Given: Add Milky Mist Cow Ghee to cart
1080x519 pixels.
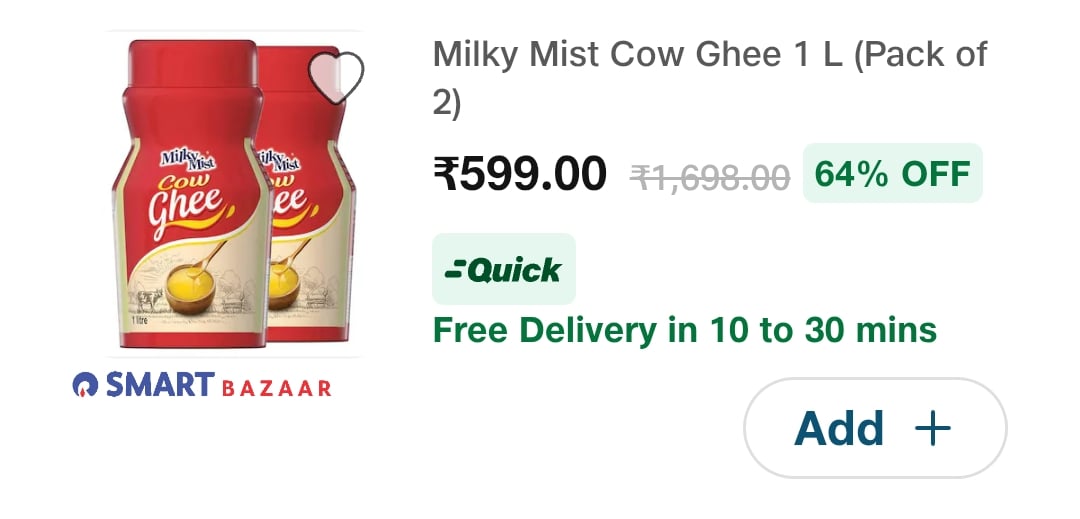Looking at the screenshot, I should click(x=875, y=428).
